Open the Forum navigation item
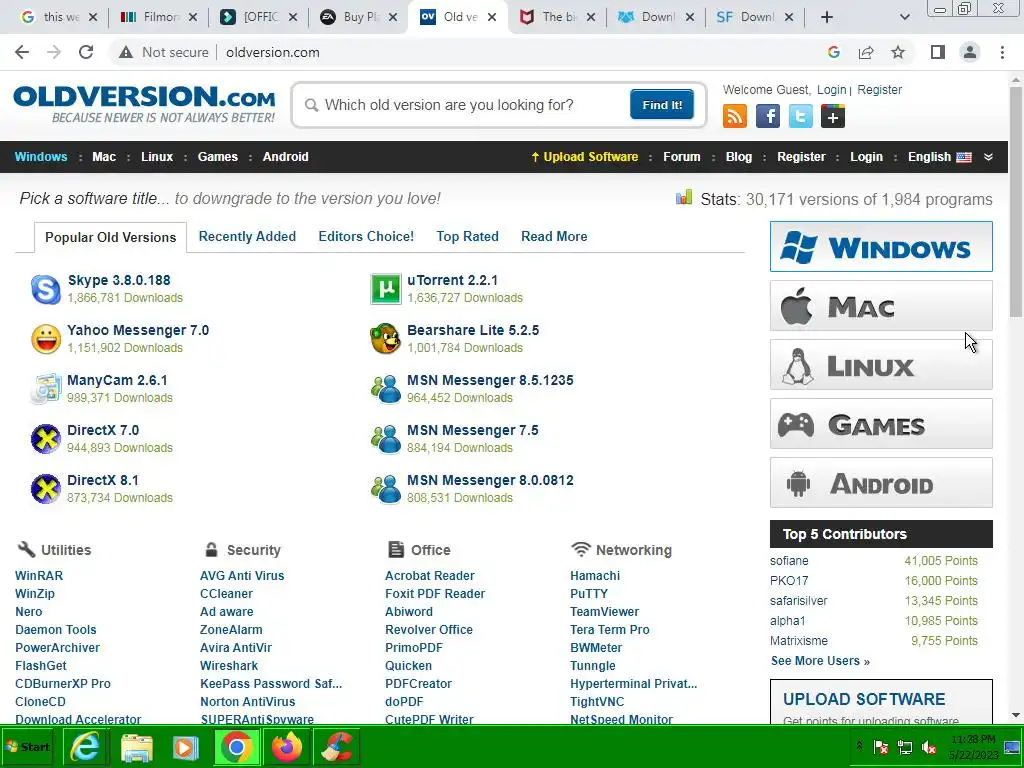 (681, 157)
